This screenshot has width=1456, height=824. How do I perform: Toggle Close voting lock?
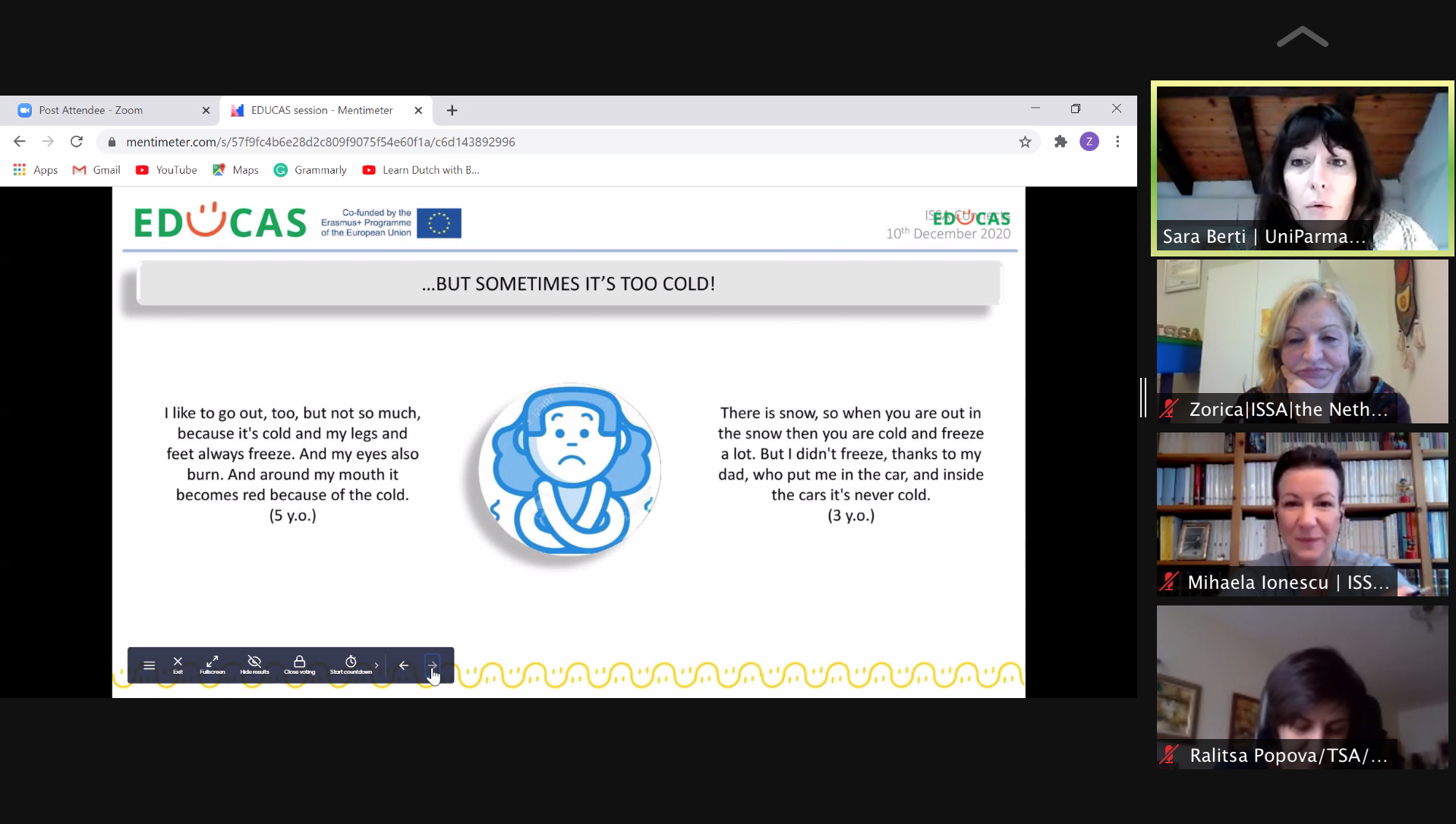(299, 665)
